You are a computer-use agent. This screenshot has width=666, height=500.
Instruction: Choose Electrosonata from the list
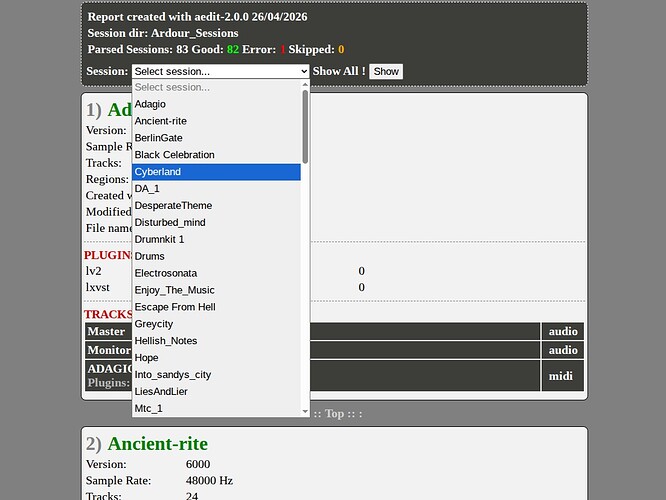pyautogui.click(x=216, y=273)
